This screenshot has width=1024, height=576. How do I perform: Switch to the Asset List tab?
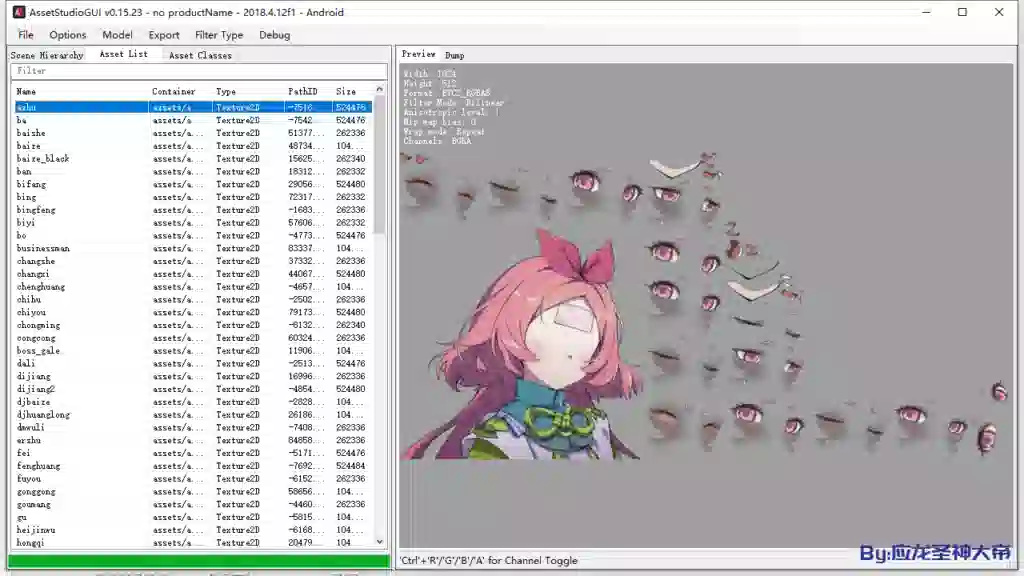(x=123, y=55)
